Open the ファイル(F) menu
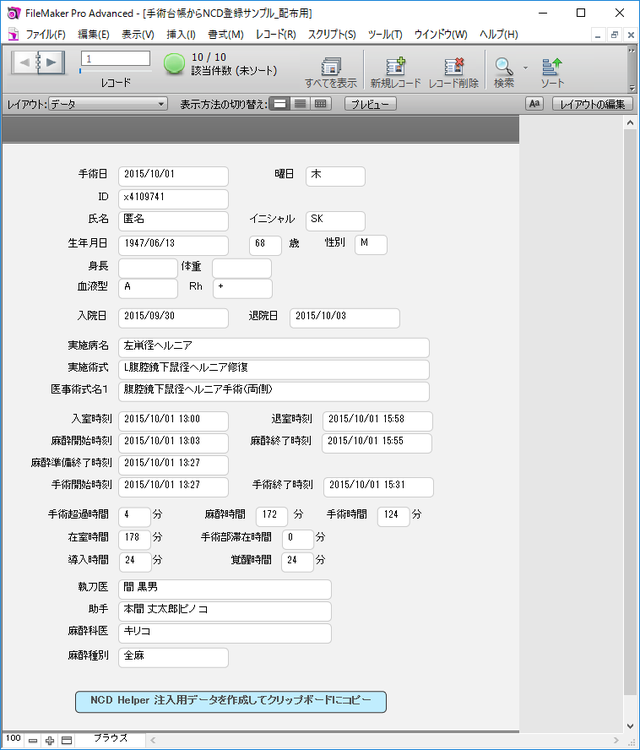 point(45,34)
